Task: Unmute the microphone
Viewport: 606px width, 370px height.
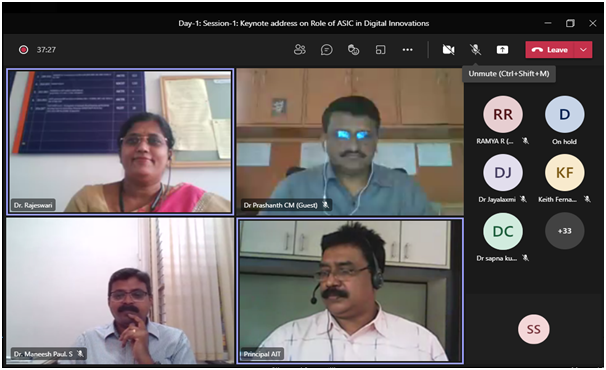Action: click(x=475, y=49)
